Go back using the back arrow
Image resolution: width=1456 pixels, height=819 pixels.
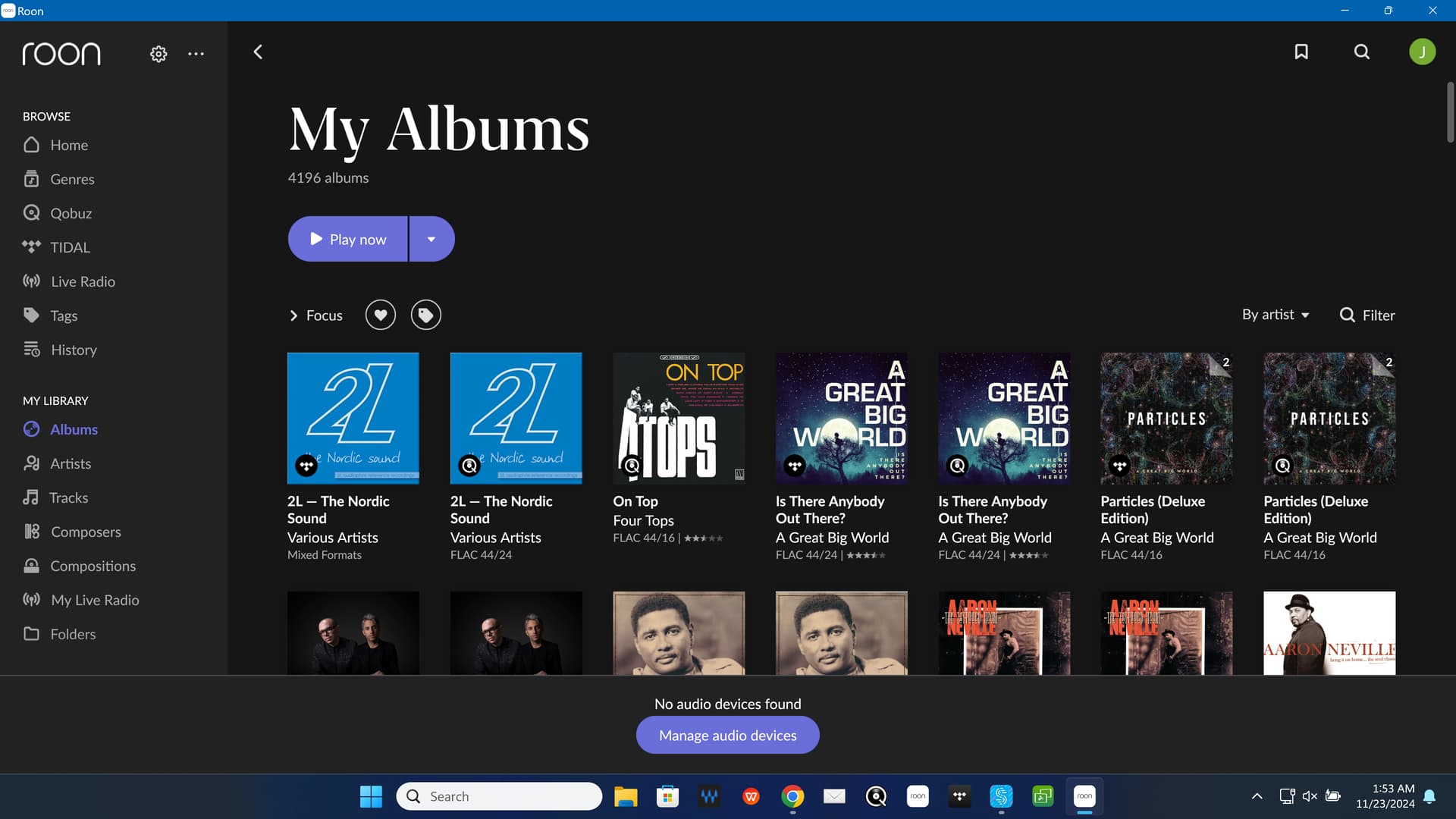pyautogui.click(x=258, y=52)
